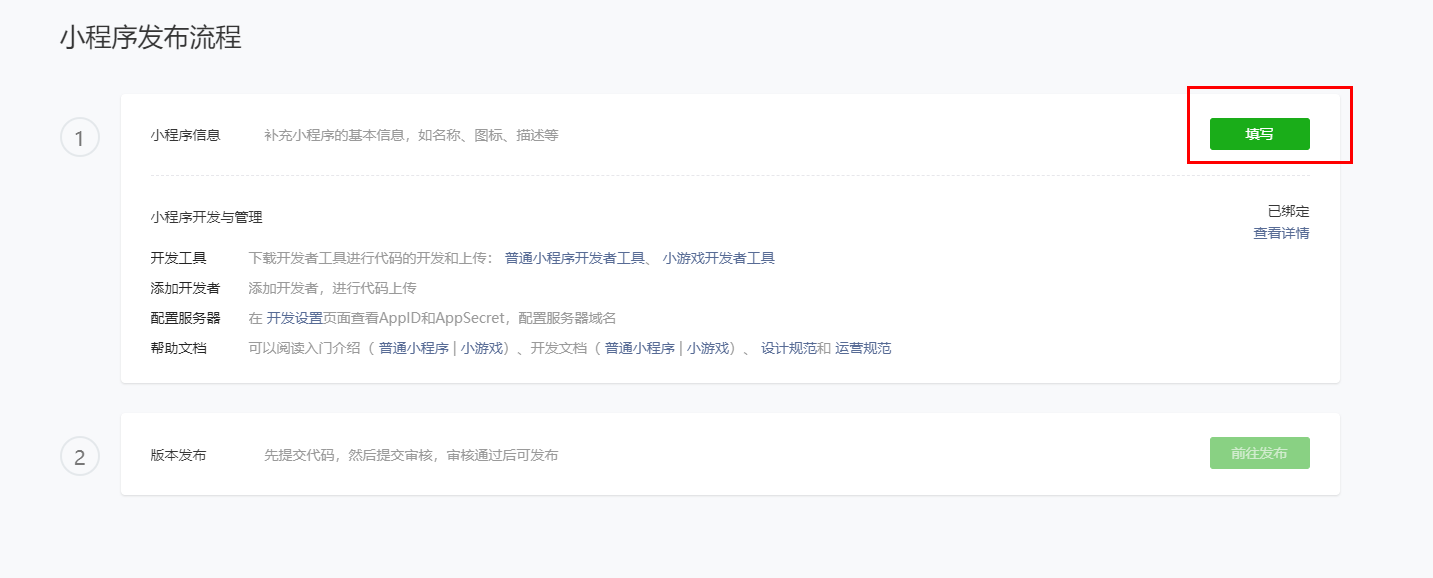Click the 前往发布 button
Viewport: 1433px width, 578px height.
(x=1259, y=453)
